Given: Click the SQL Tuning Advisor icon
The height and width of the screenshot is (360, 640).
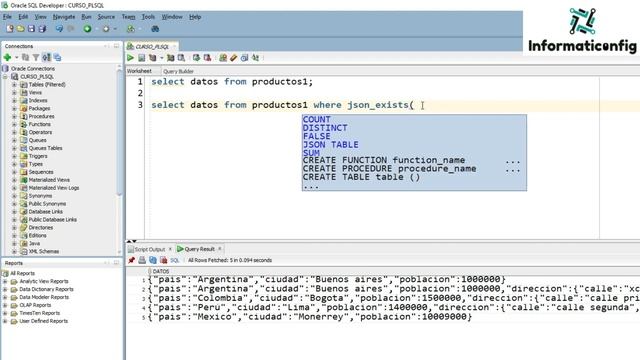Looking at the screenshot, I should point(181,58).
